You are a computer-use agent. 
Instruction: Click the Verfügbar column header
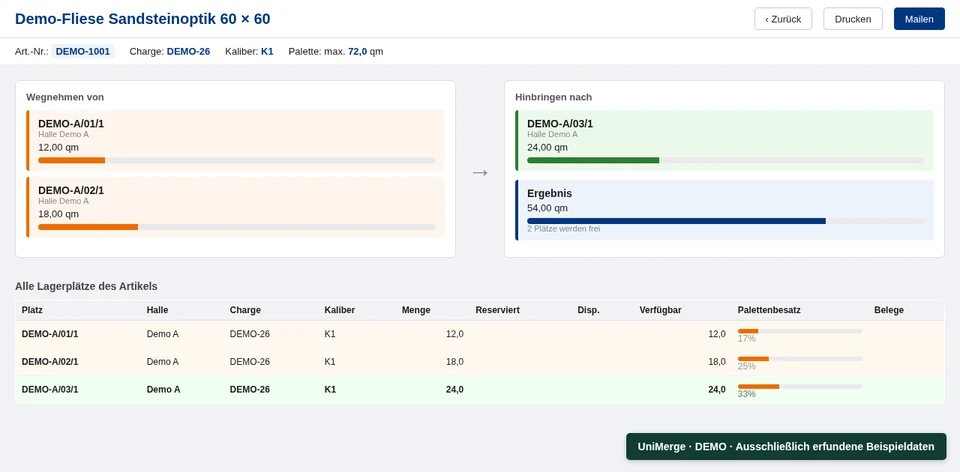(660, 310)
